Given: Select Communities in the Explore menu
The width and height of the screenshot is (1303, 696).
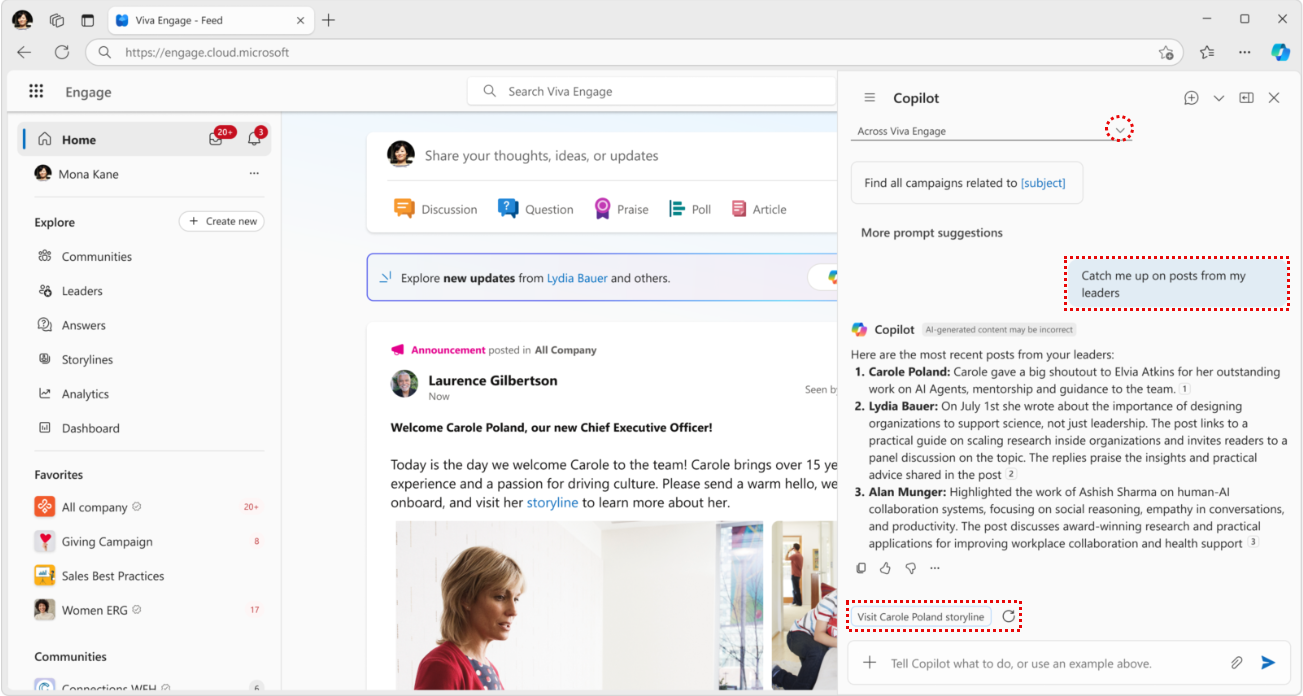Looking at the screenshot, I should (x=96, y=257).
